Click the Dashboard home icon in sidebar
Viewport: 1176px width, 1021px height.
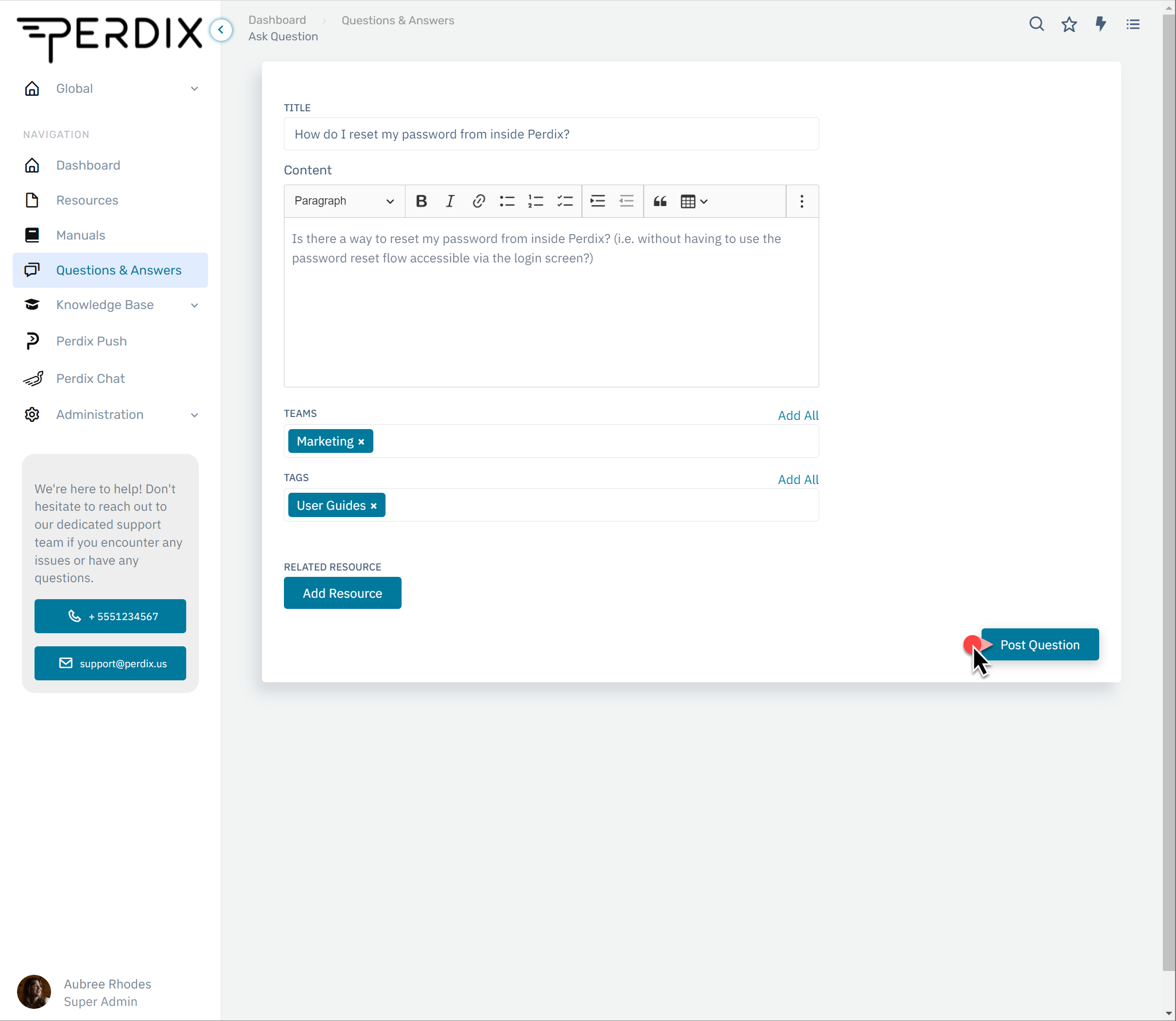click(32, 165)
